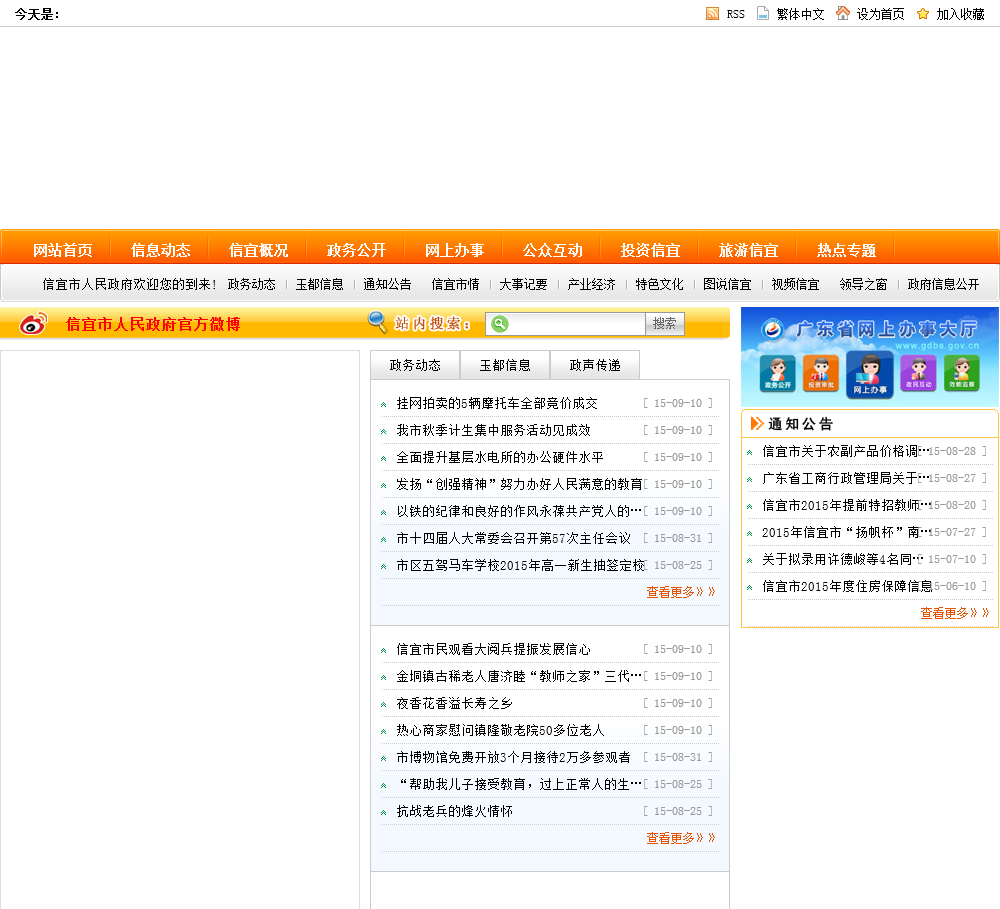
Task: Open 信宜概况 in main navigation
Action: [258, 250]
